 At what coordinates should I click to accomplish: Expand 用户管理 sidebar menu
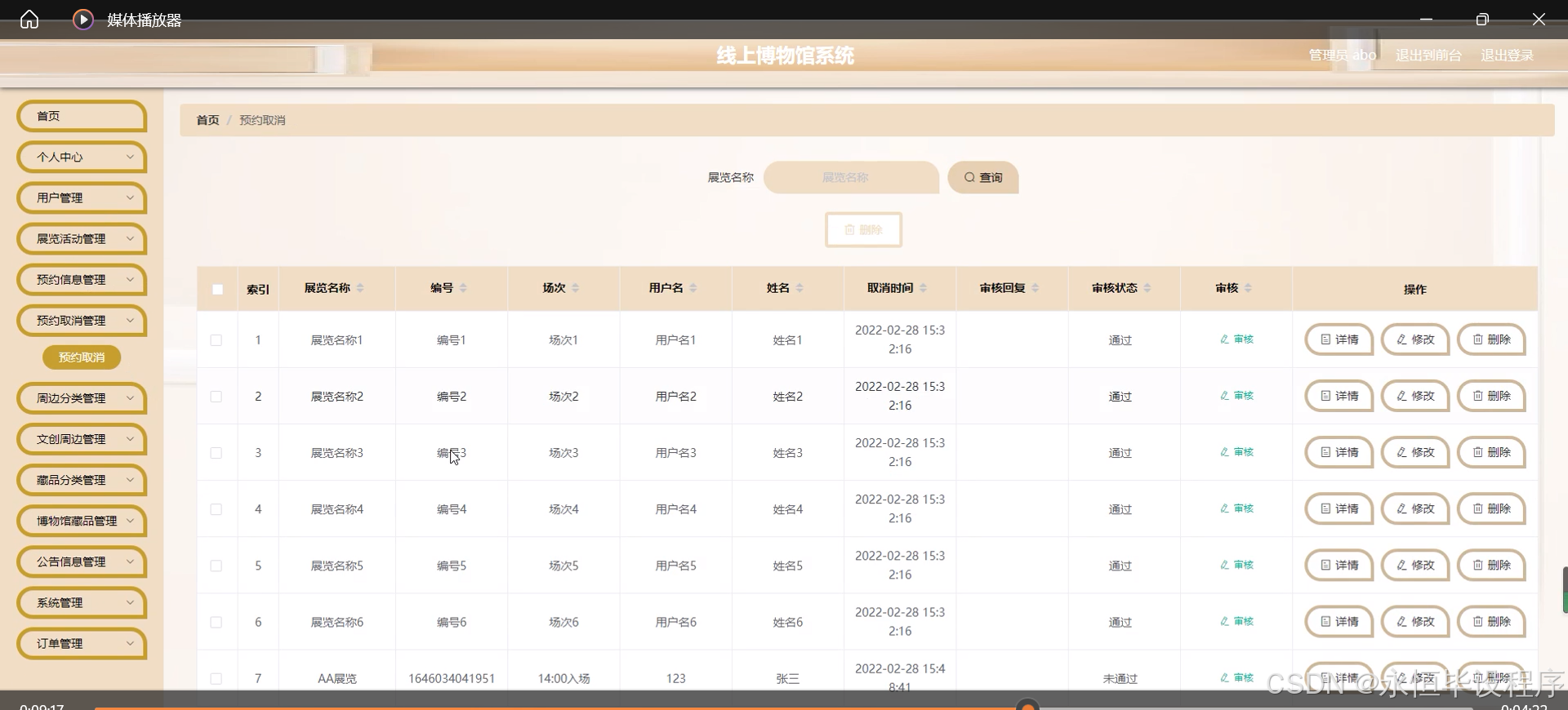point(82,197)
